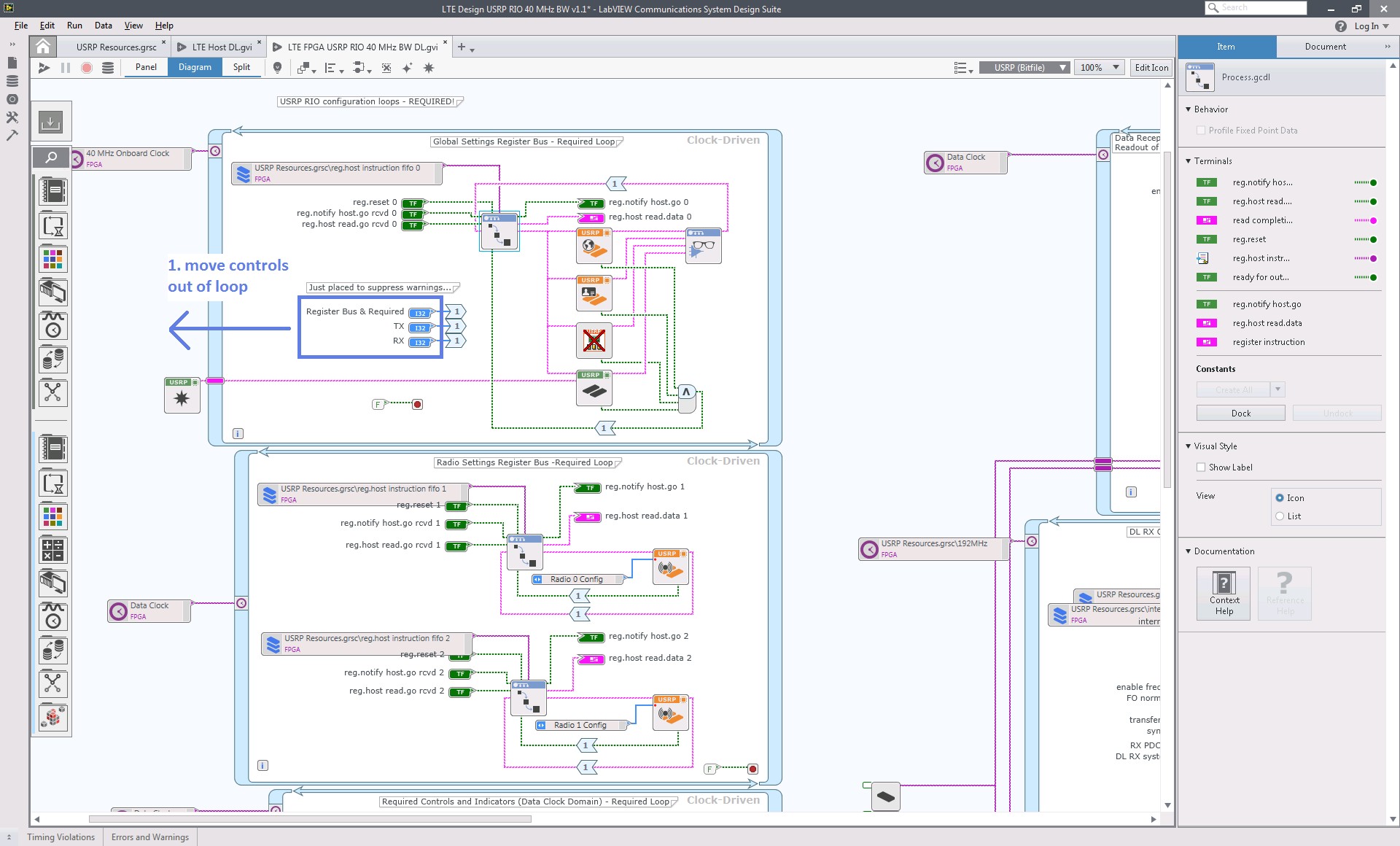Open the lower 3D cubes add-ons palette
Image resolution: width=1400 pixels, height=846 pixels.
[x=53, y=718]
